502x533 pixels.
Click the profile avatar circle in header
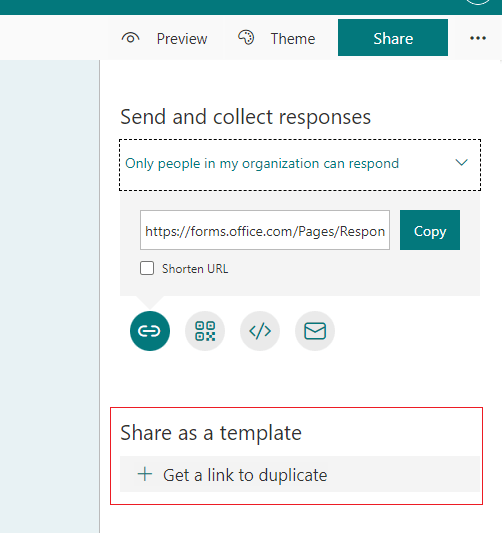pos(478,1)
